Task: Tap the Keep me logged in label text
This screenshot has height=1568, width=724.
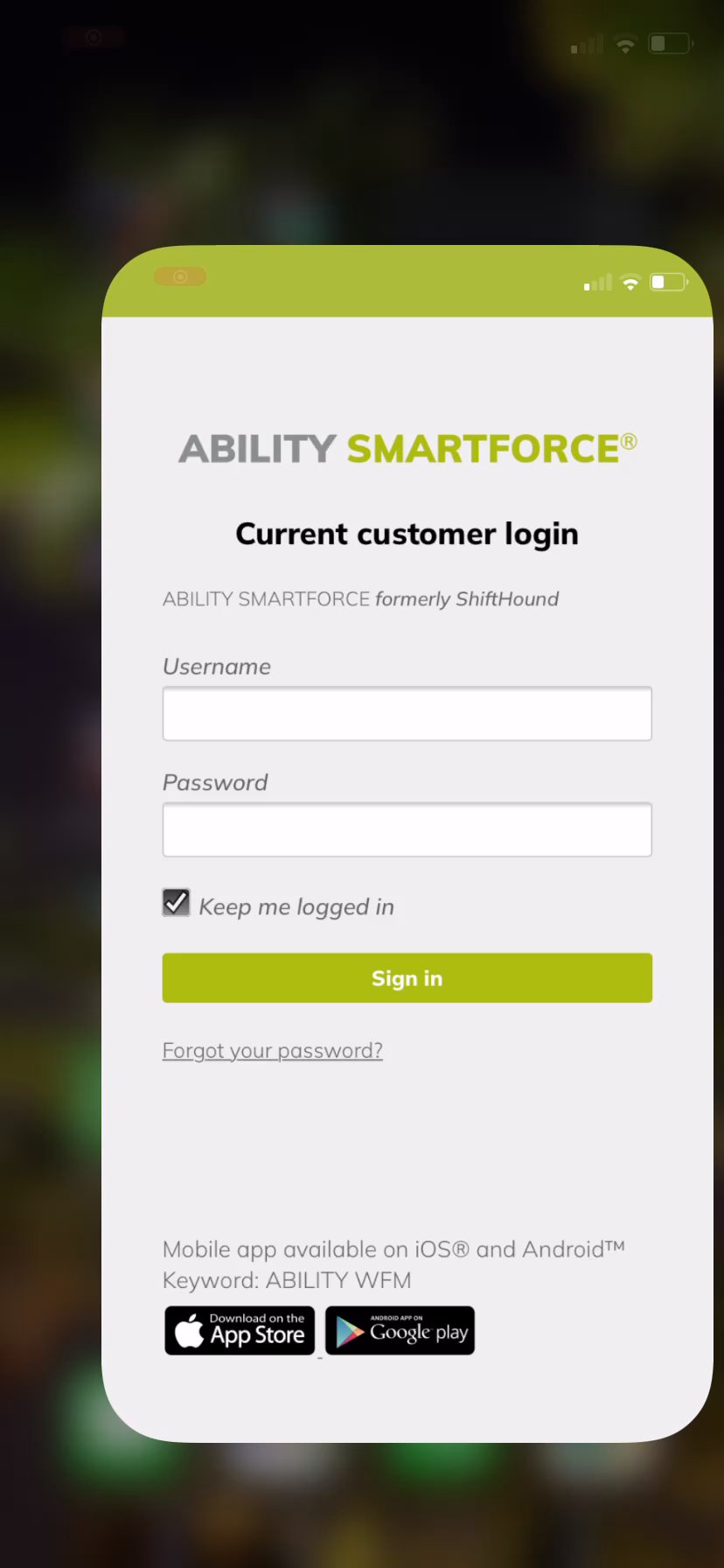Action: (x=296, y=907)
